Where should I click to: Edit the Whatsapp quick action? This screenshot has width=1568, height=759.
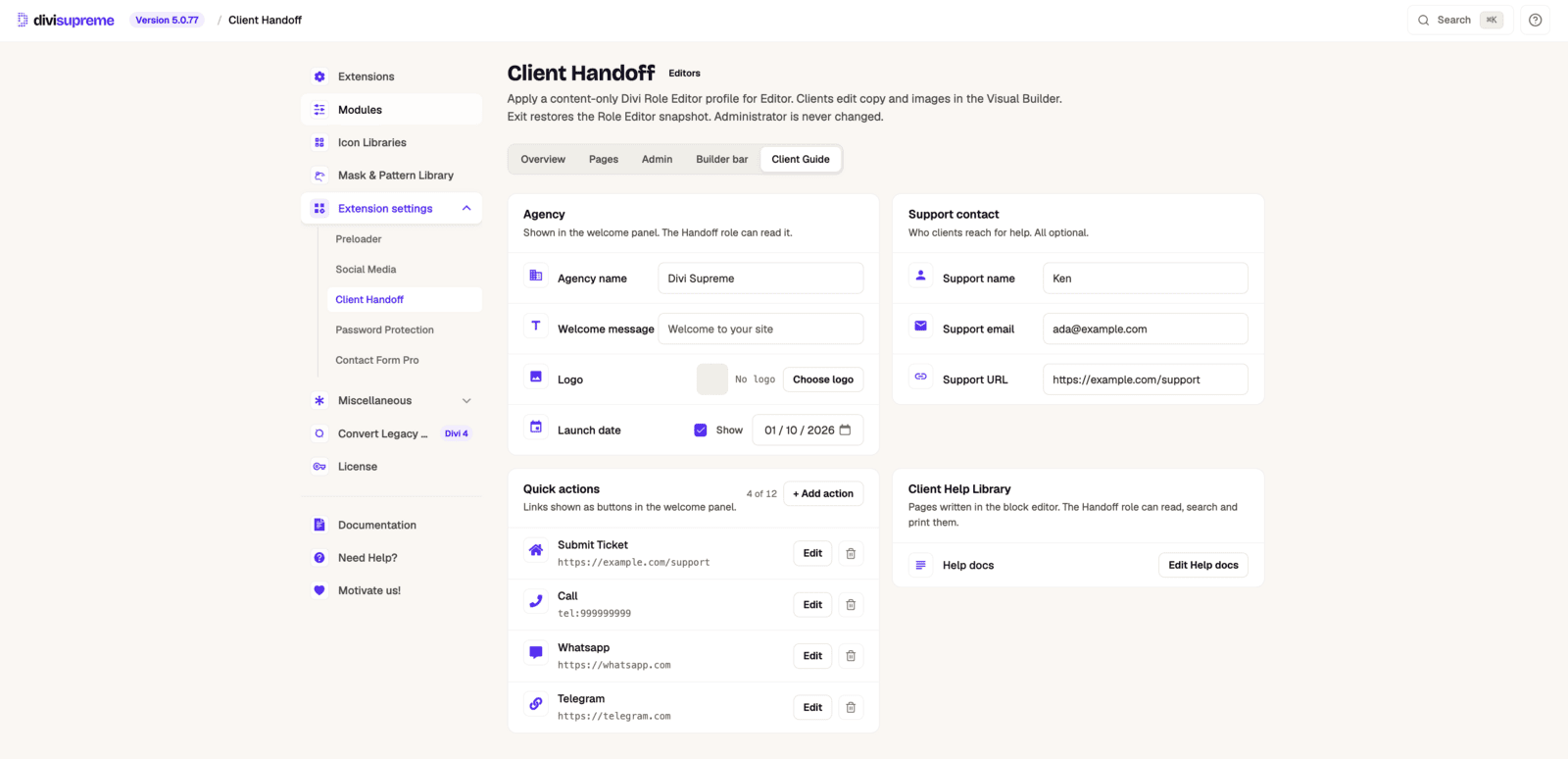(x=812, y=656)
